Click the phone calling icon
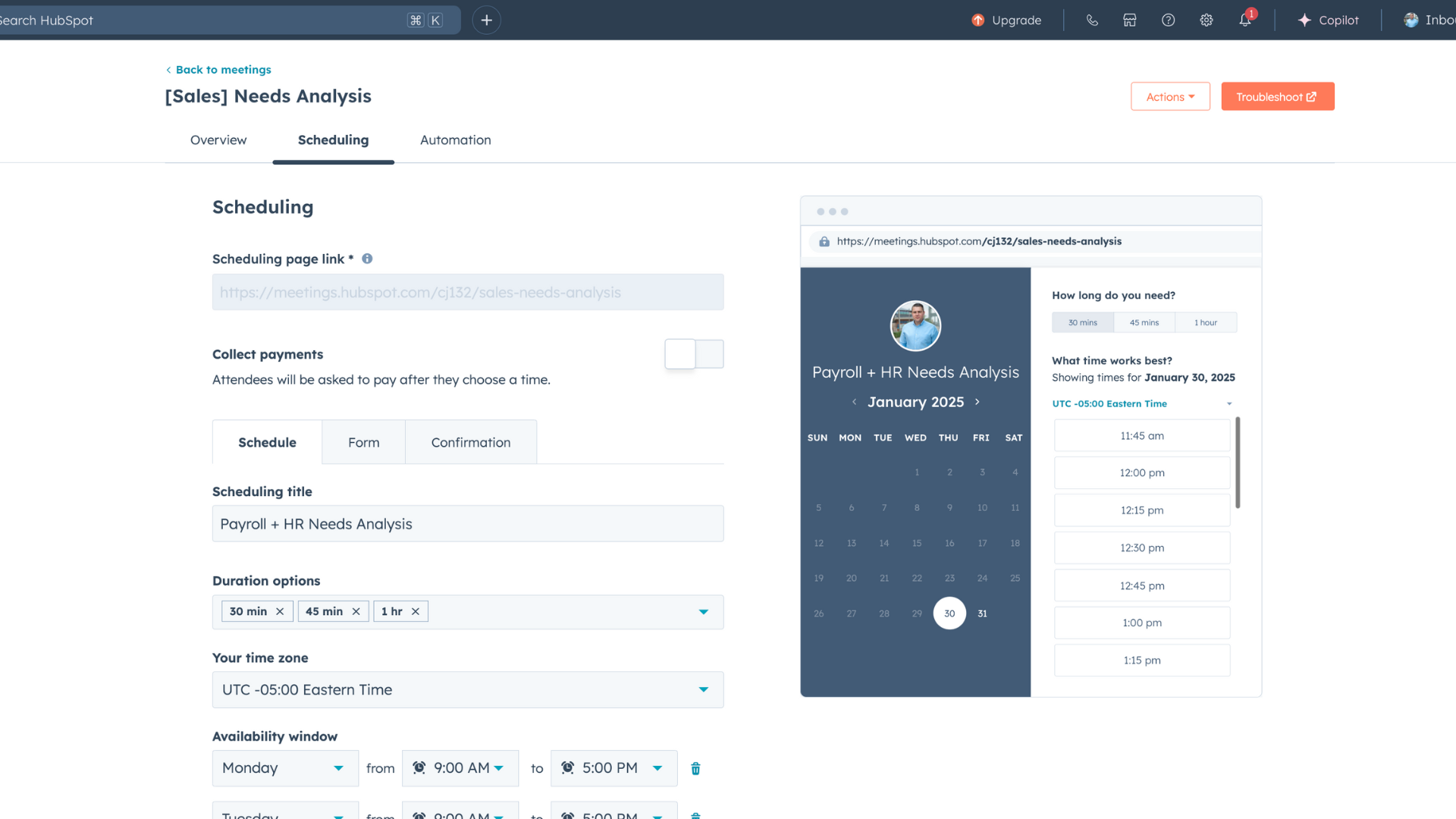Viewport: 1456px width, 819px height. [1092, 20]
